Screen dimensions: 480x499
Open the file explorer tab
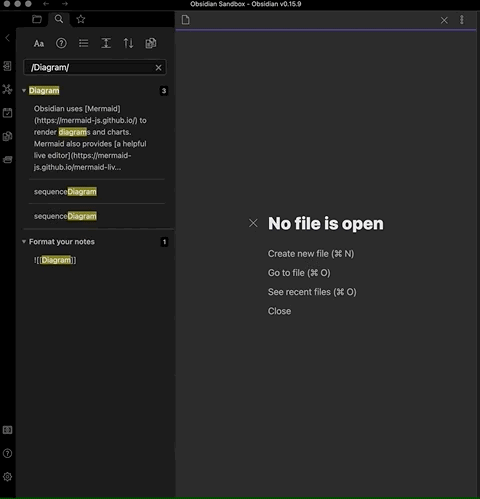pyautogui.click(x=37, y=19)
